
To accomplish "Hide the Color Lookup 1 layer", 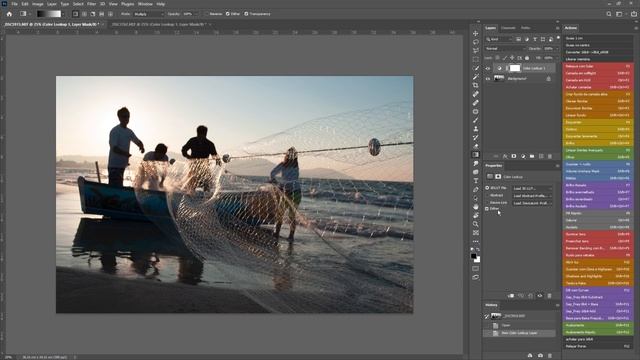I will click(x=488, y=68).
